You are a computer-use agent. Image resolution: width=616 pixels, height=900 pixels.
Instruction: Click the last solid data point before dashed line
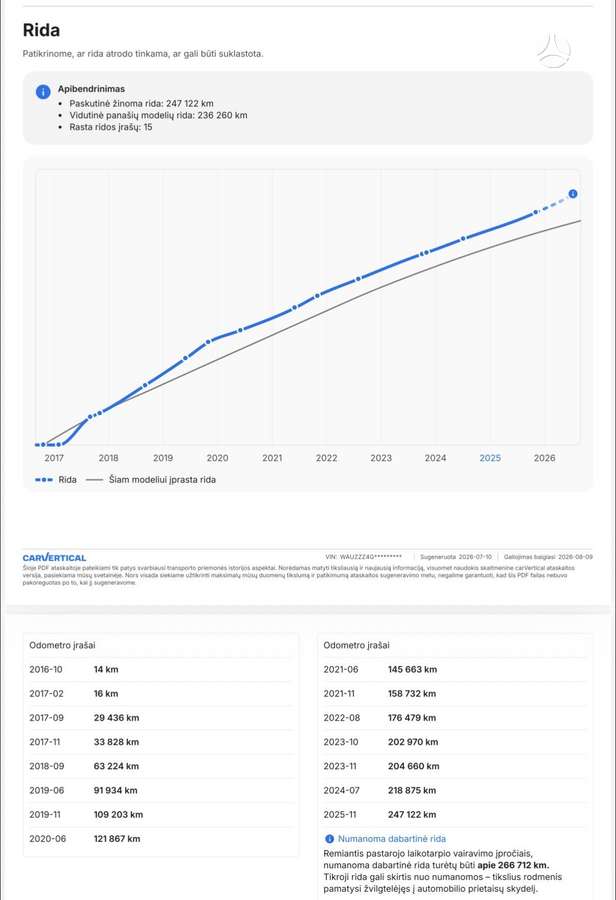pos(536,212)
